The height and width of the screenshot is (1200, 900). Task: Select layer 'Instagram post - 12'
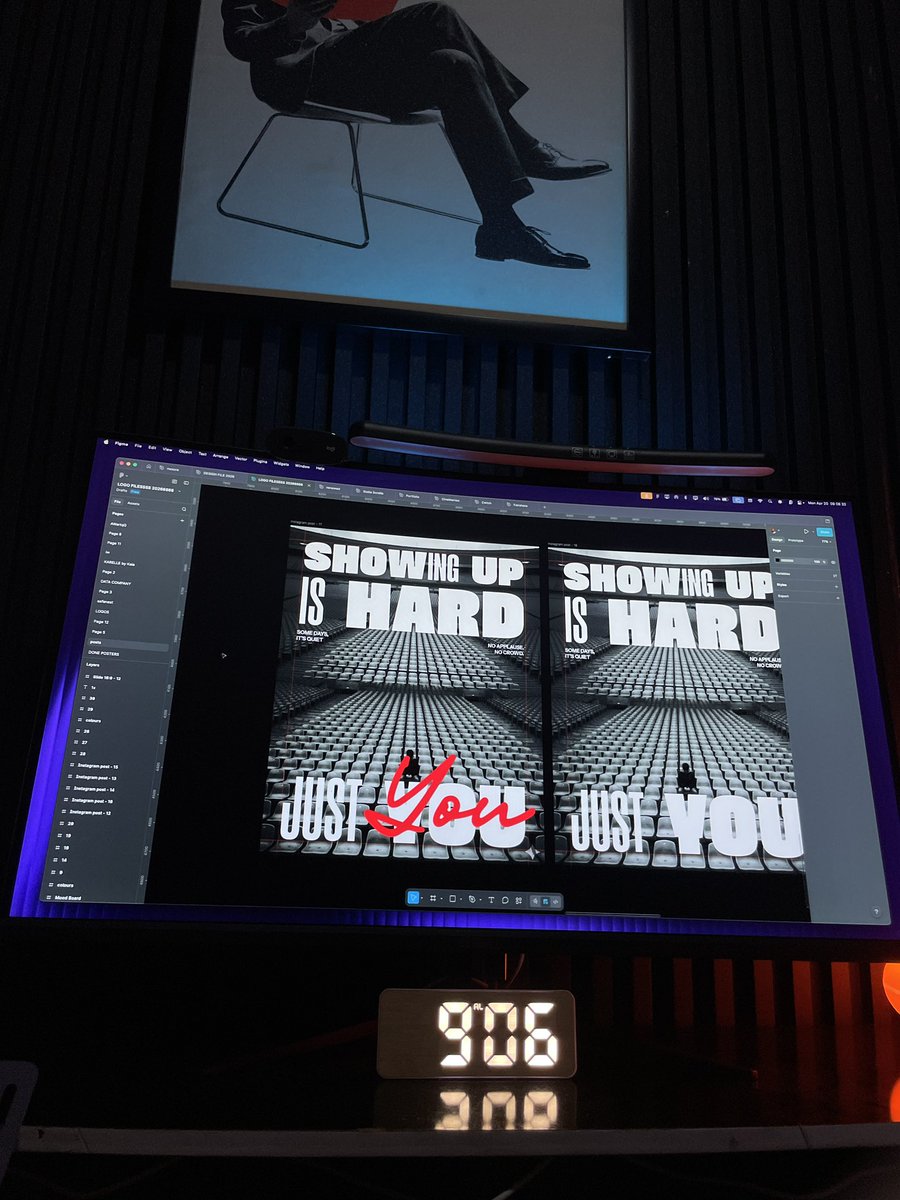pyautogui.click(x=88, y=812)
